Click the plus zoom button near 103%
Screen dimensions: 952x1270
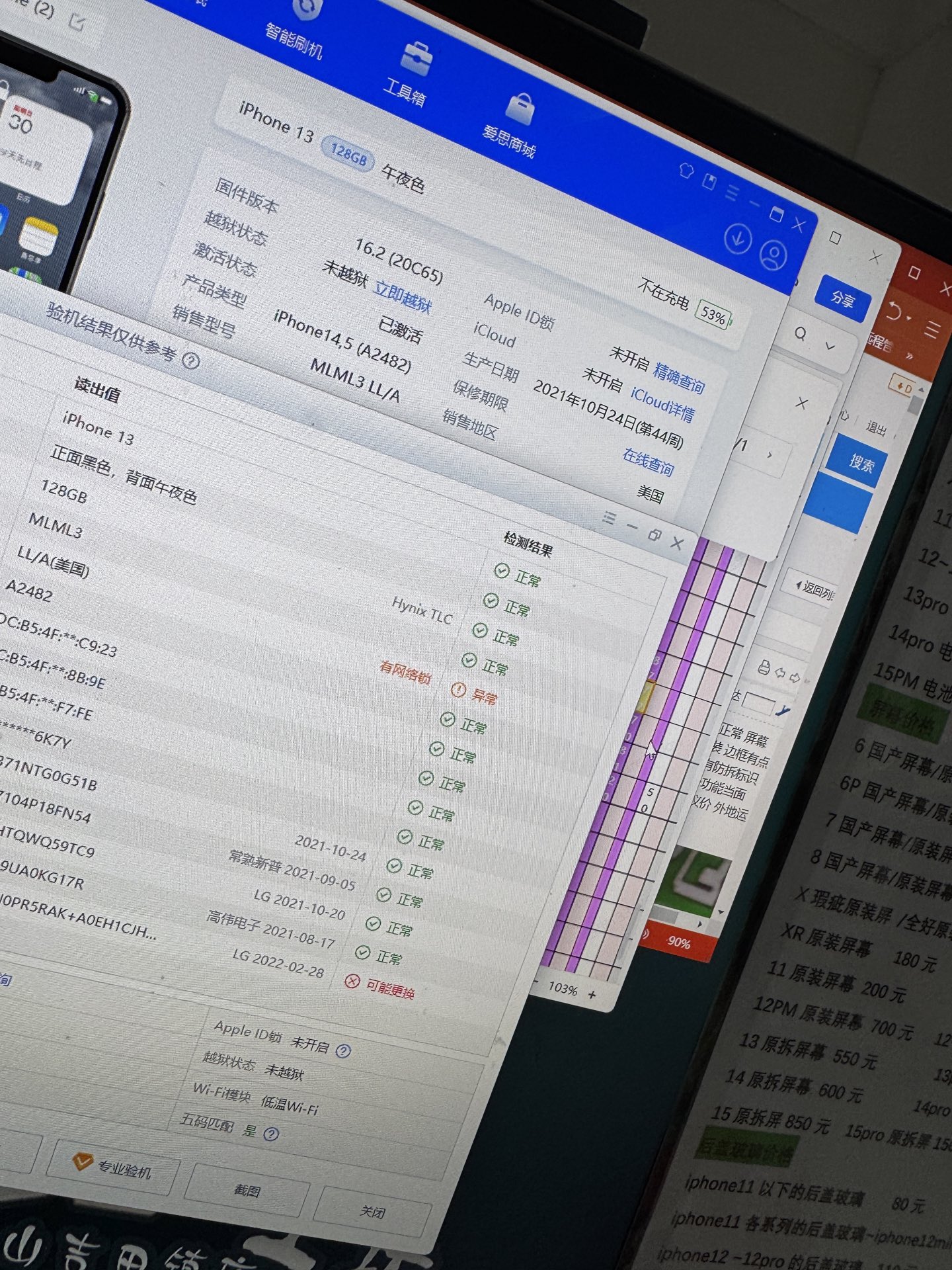[592, 994]
